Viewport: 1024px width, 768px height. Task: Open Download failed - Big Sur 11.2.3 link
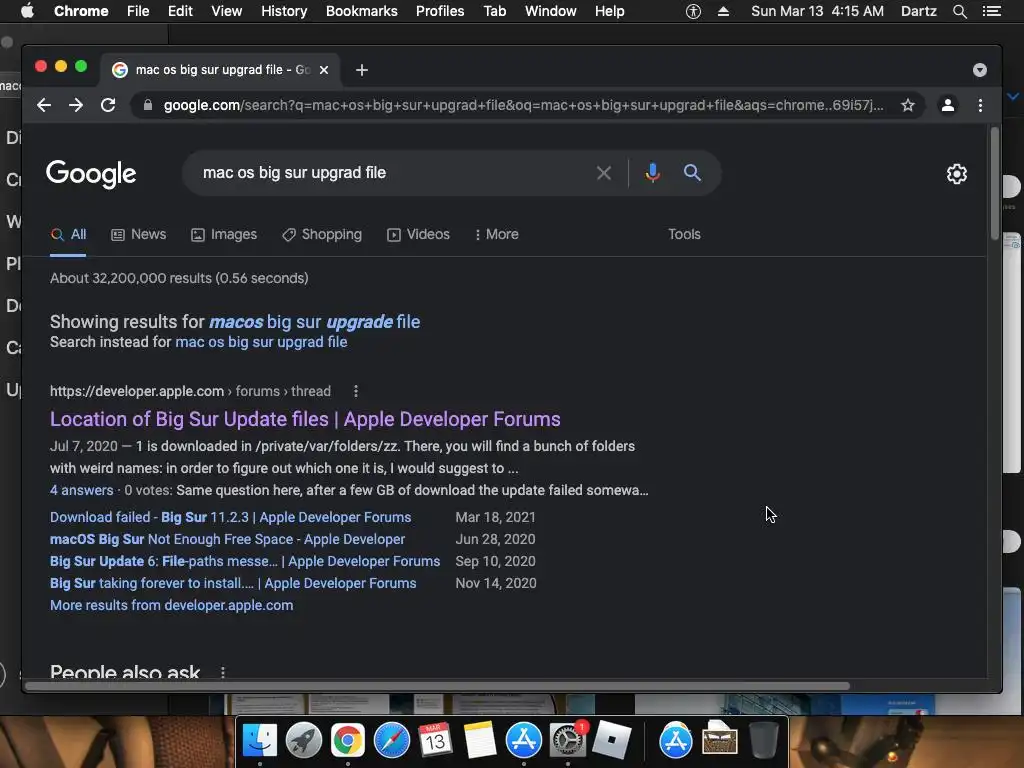[x=231, y=517]
